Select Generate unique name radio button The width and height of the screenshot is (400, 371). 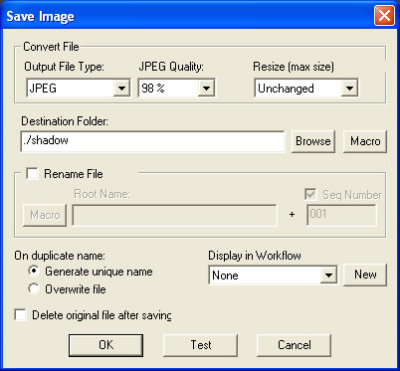33,271
